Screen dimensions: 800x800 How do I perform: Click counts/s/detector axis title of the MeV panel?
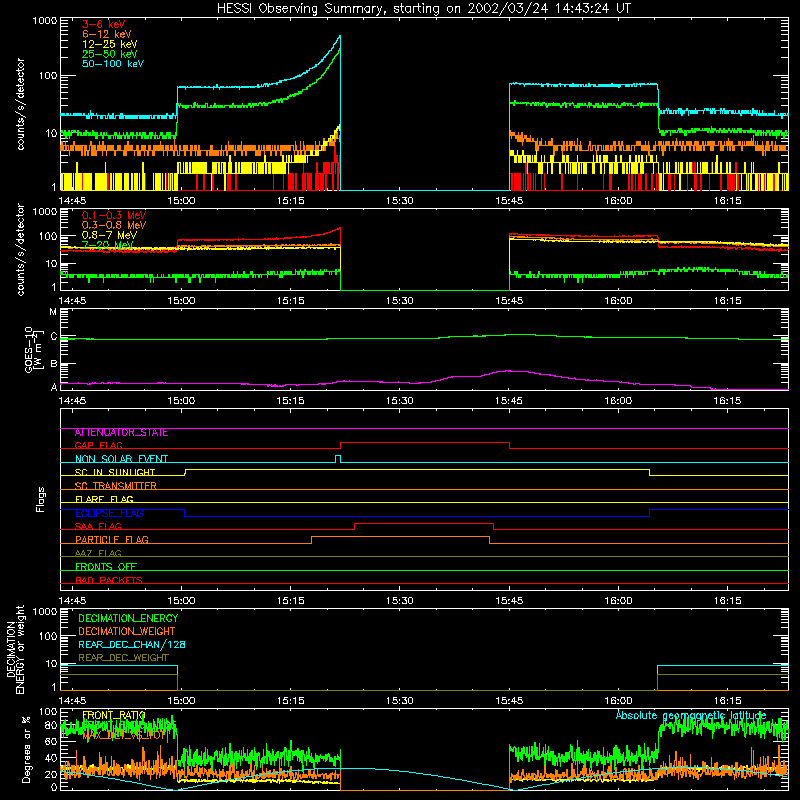[x=21, y=249]
